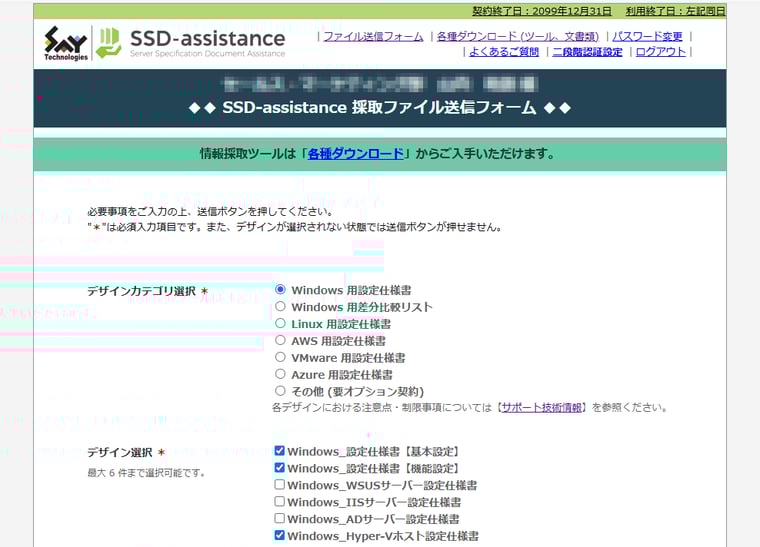760x547 pixels.
Task: Select VMware 用設定仕様書 radio button
Action: pos(281,357)
